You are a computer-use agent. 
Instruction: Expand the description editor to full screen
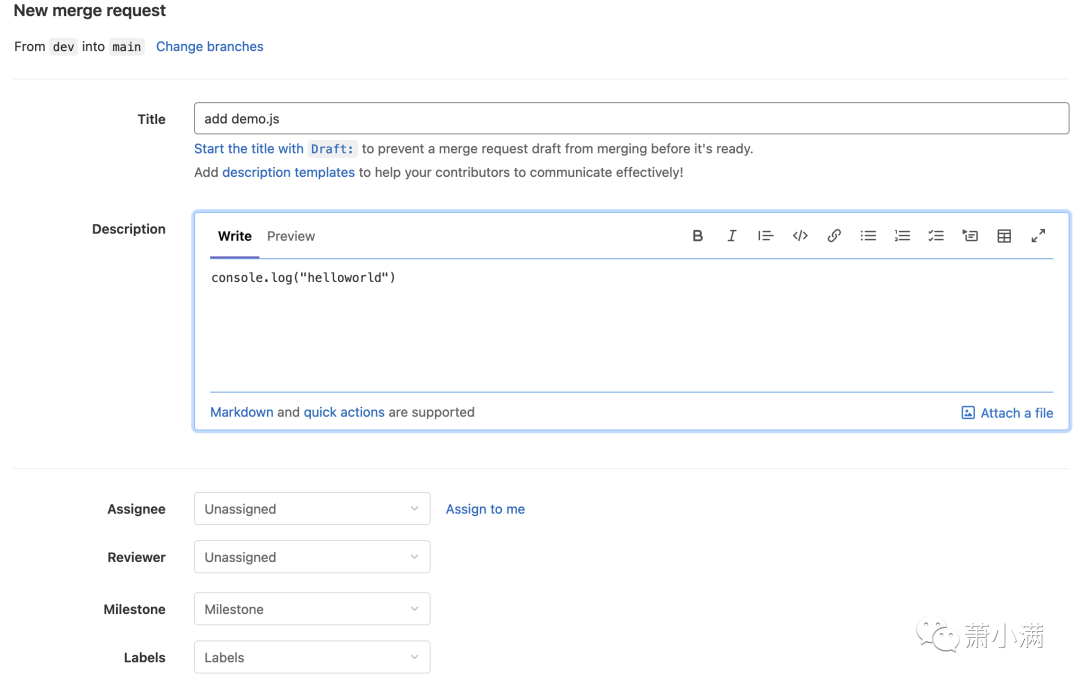click(1038, 236)
